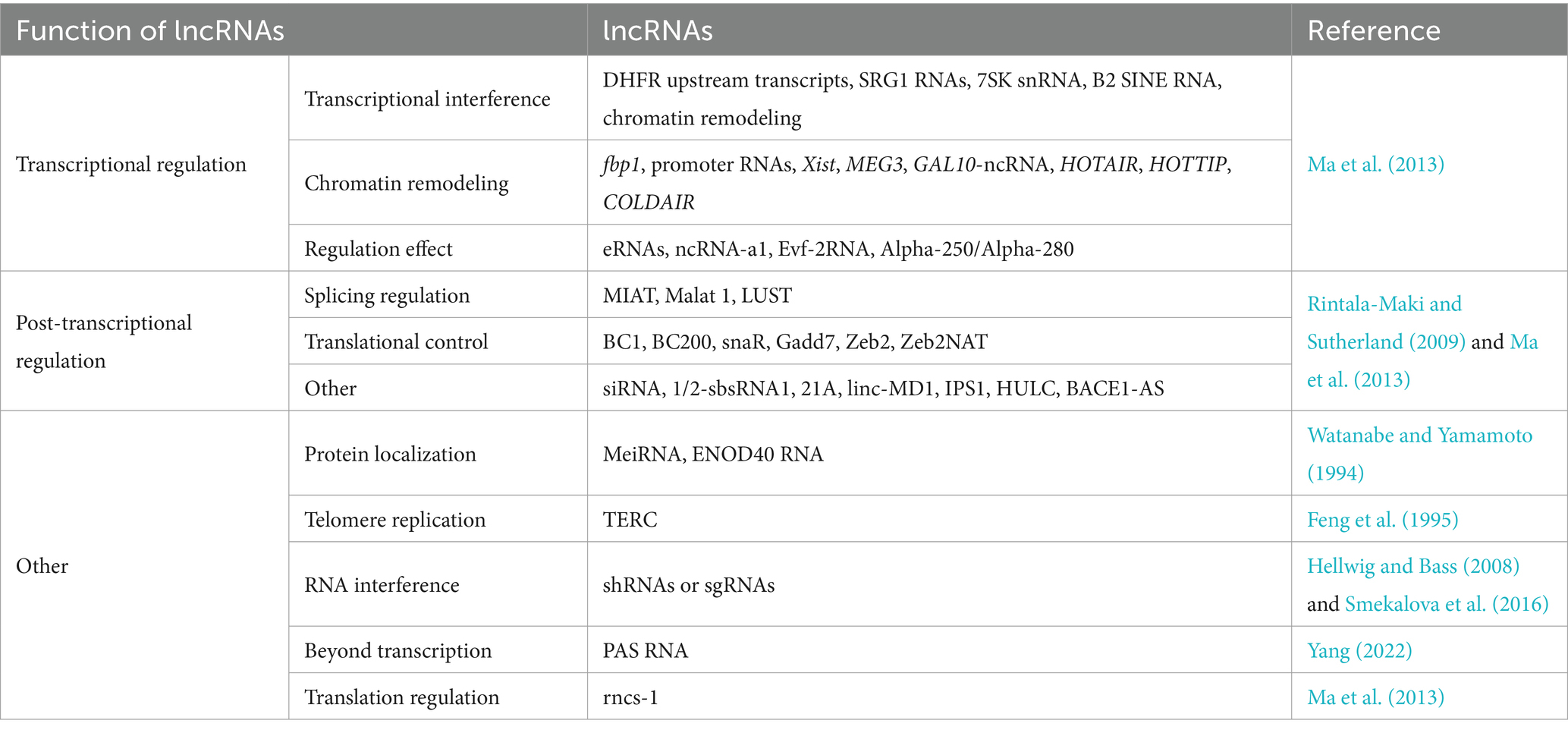The image size is (1568, 733).
Task: Select the 'Function of lncRNAs' column header
Action: click(x=150, y=30)
